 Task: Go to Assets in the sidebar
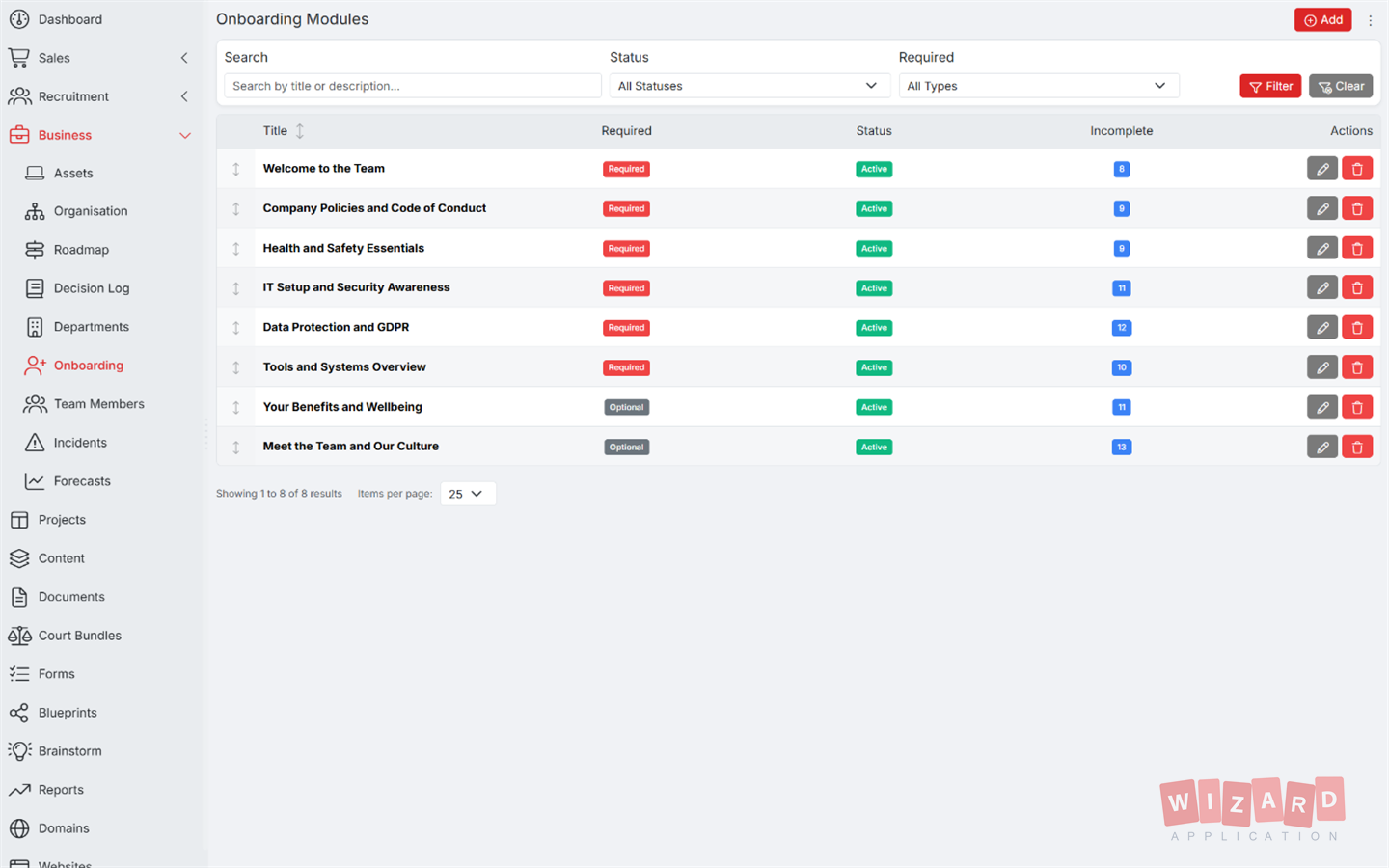(73, 174)
